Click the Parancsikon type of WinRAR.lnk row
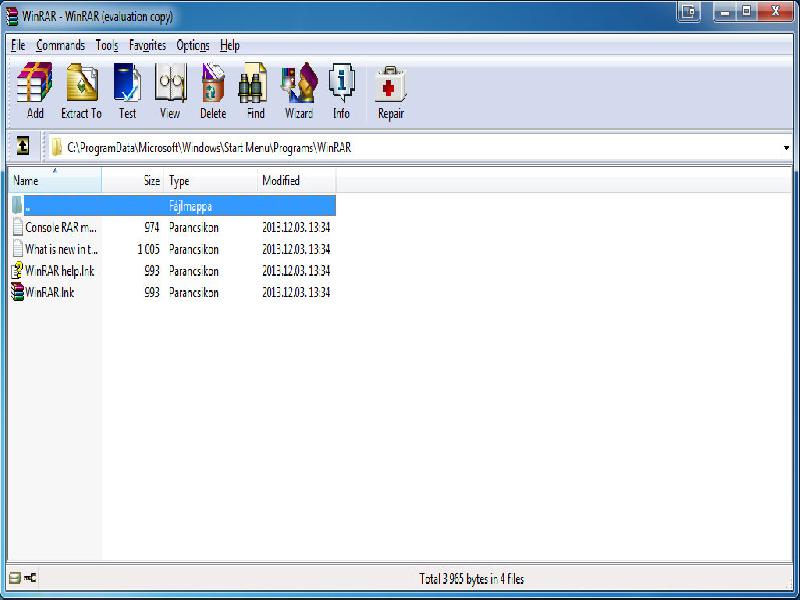800x600 pixels. (194, 292)
